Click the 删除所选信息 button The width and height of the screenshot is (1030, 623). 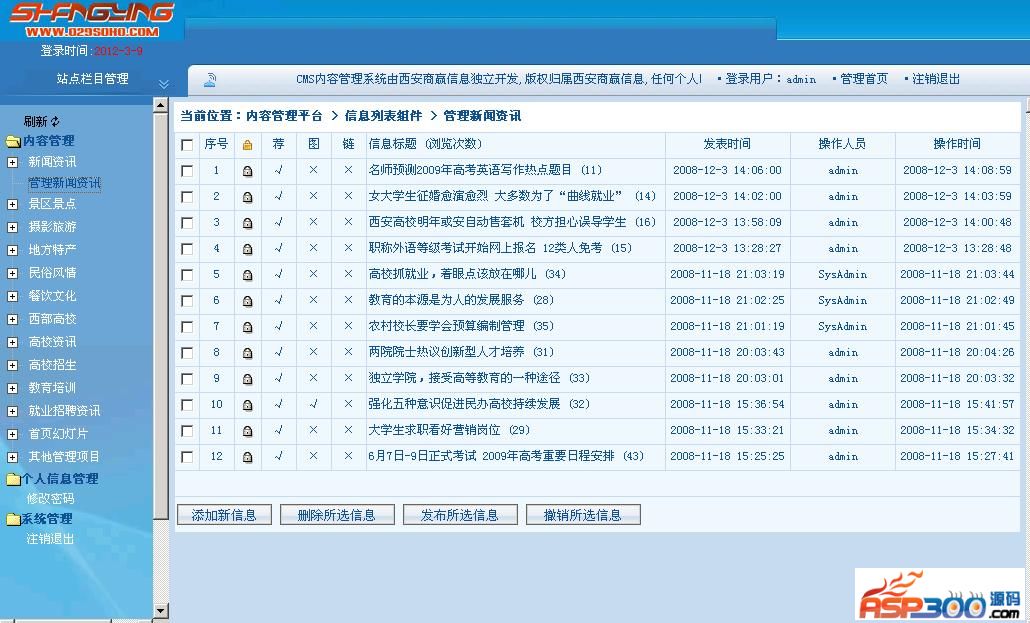pyautogui.click(x=337, y=515)
